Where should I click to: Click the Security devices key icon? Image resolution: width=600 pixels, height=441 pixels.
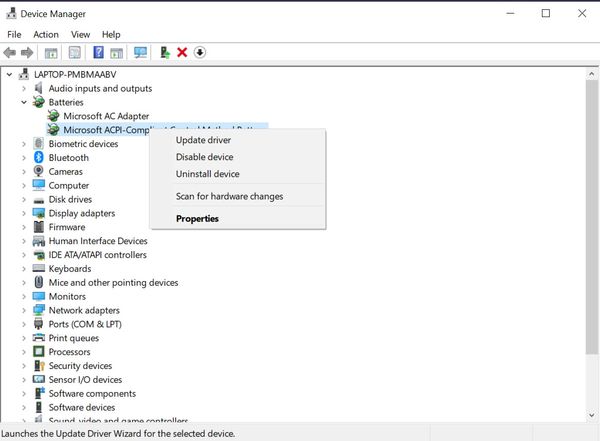pos(39,366)
